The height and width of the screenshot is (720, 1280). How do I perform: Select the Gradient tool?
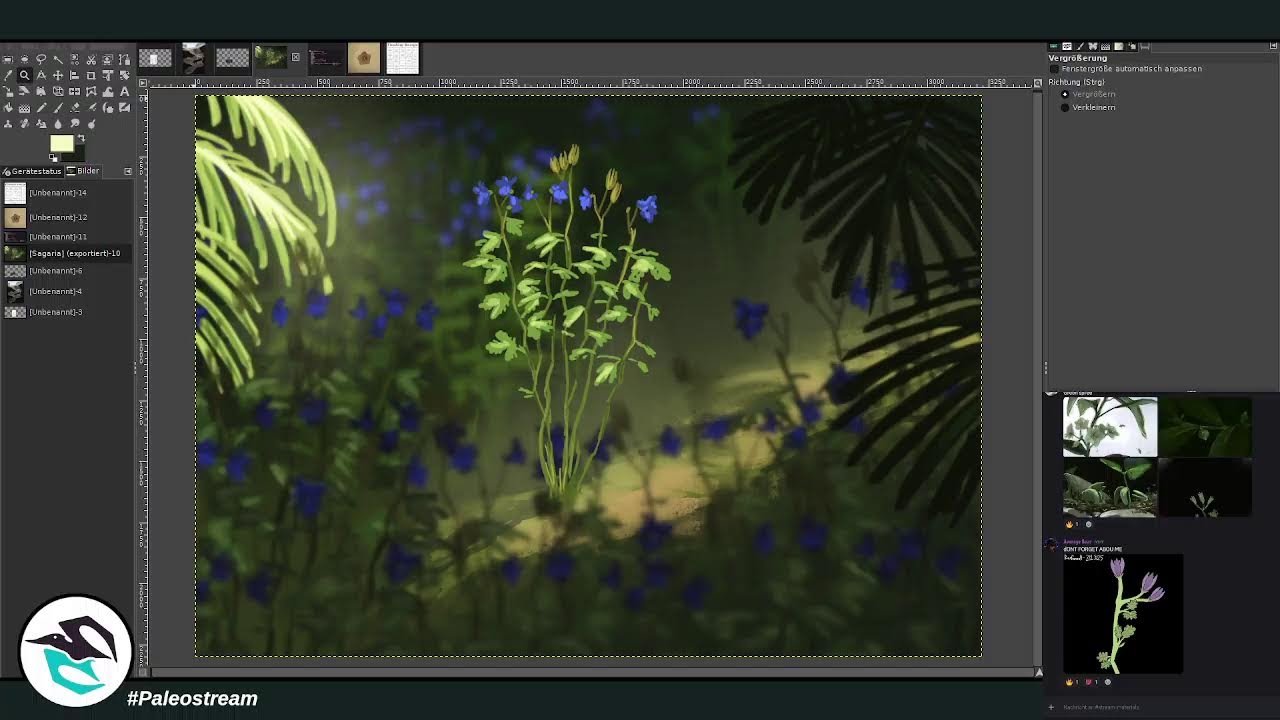click(x=24, y=108)
